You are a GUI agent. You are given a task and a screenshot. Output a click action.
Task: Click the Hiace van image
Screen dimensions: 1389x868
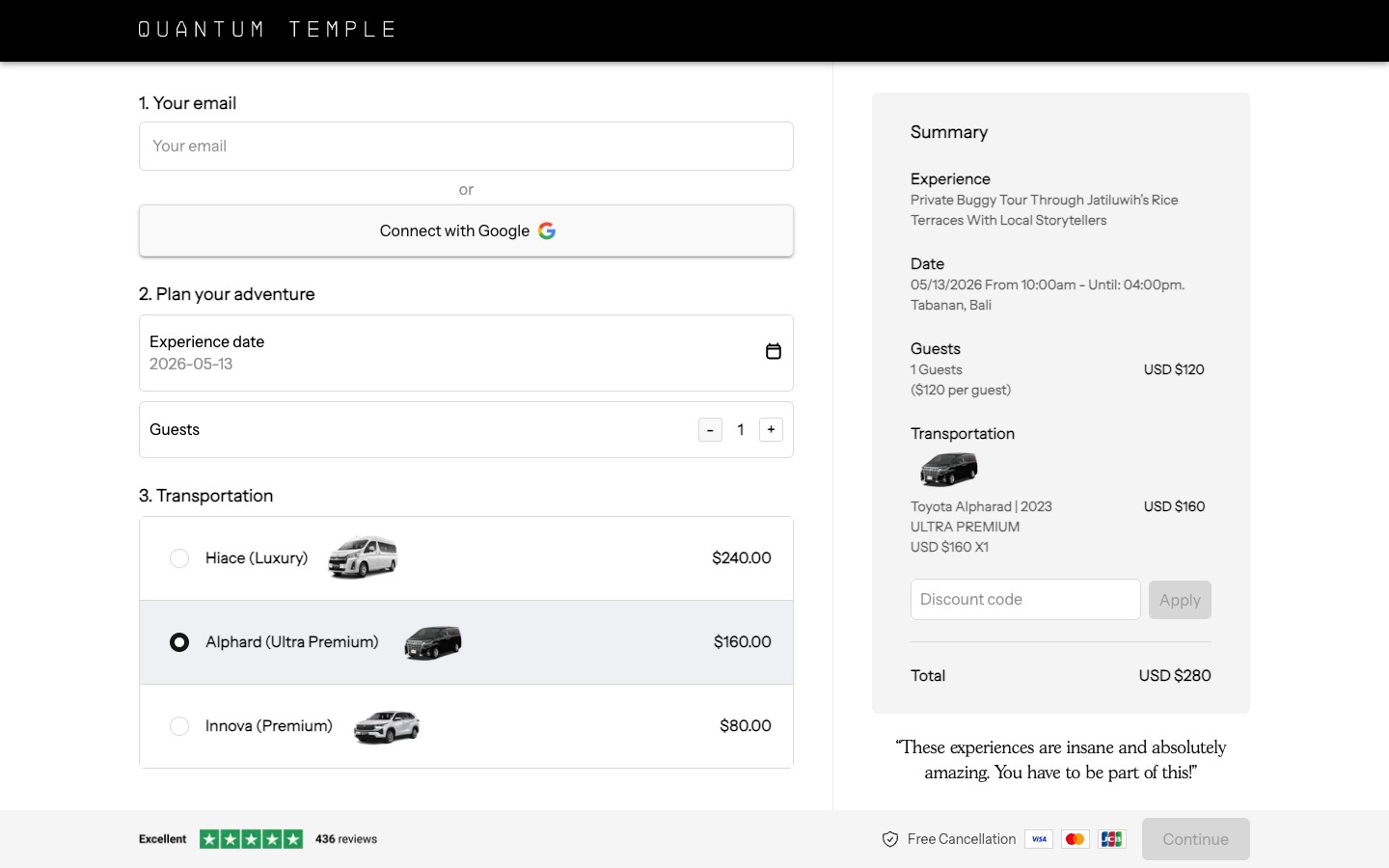pos(362,557)
